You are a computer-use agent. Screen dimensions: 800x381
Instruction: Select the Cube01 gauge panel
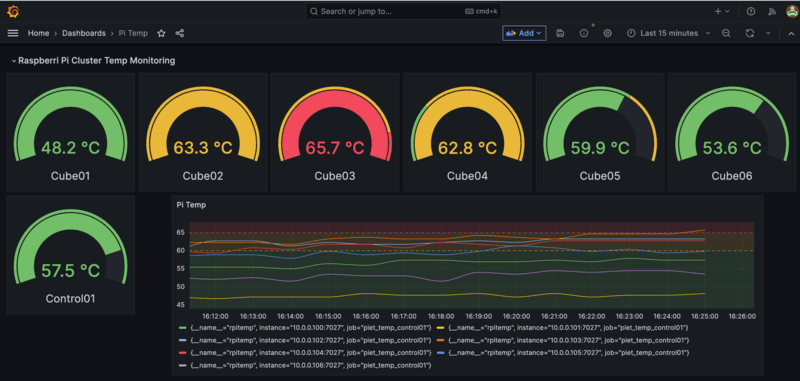pyautogui.click(x=70, y=132)
